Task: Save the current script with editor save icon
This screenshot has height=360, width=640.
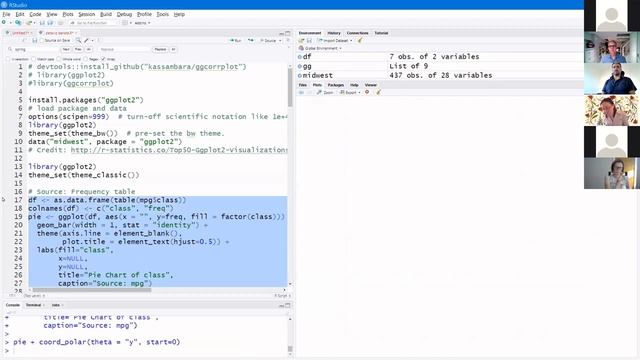Action: coord(35,41)
